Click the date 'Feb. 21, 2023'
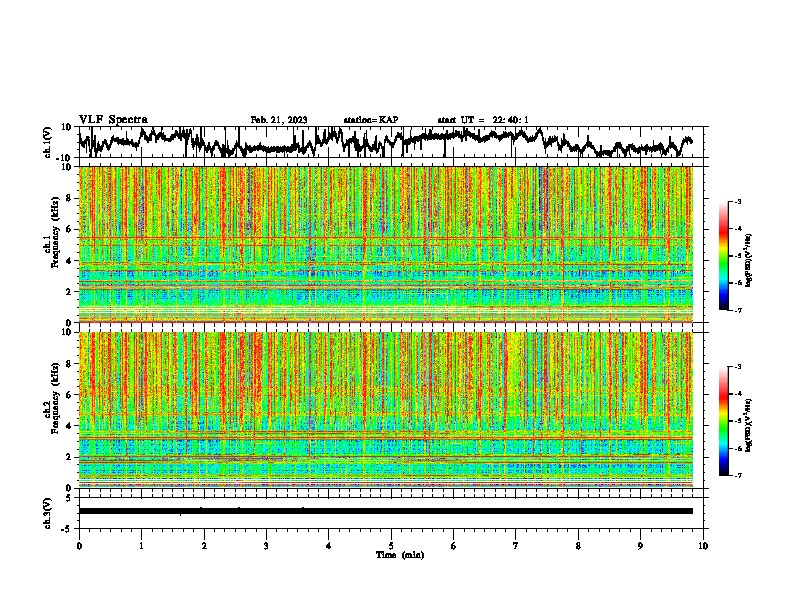 279,120
